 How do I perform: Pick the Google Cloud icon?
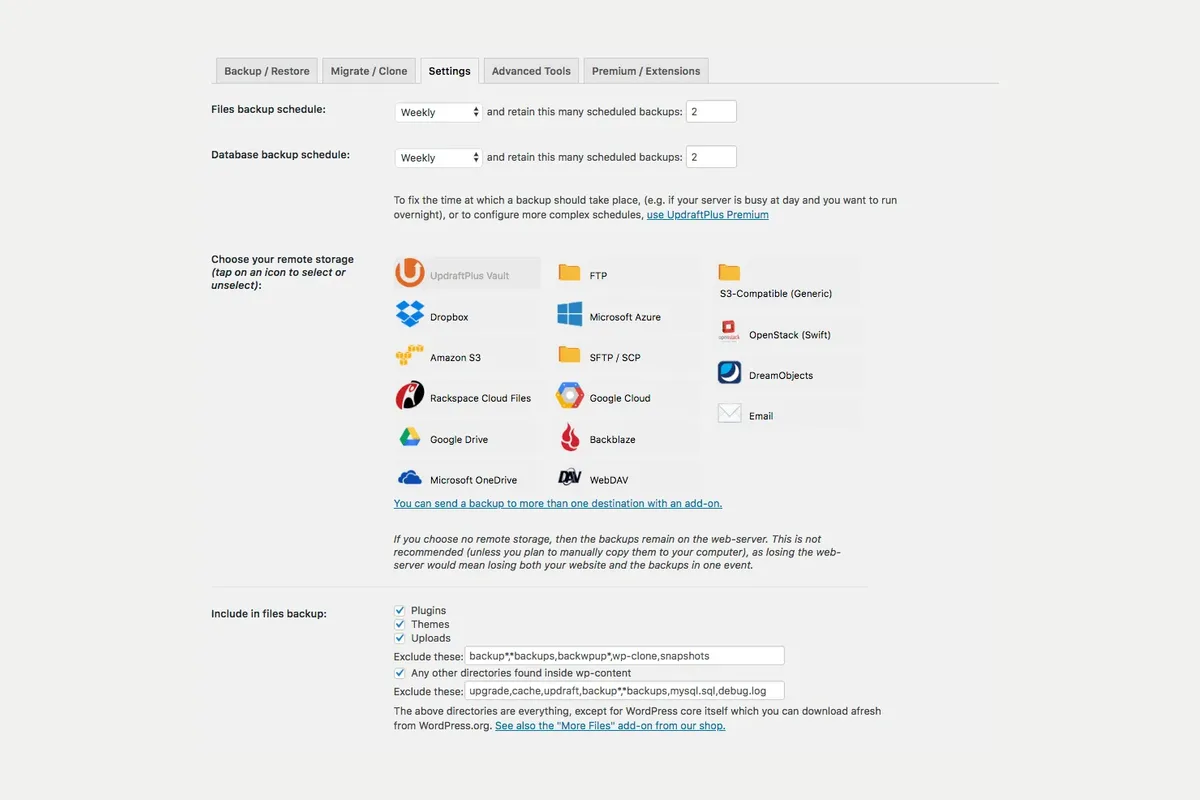point(570,396)
